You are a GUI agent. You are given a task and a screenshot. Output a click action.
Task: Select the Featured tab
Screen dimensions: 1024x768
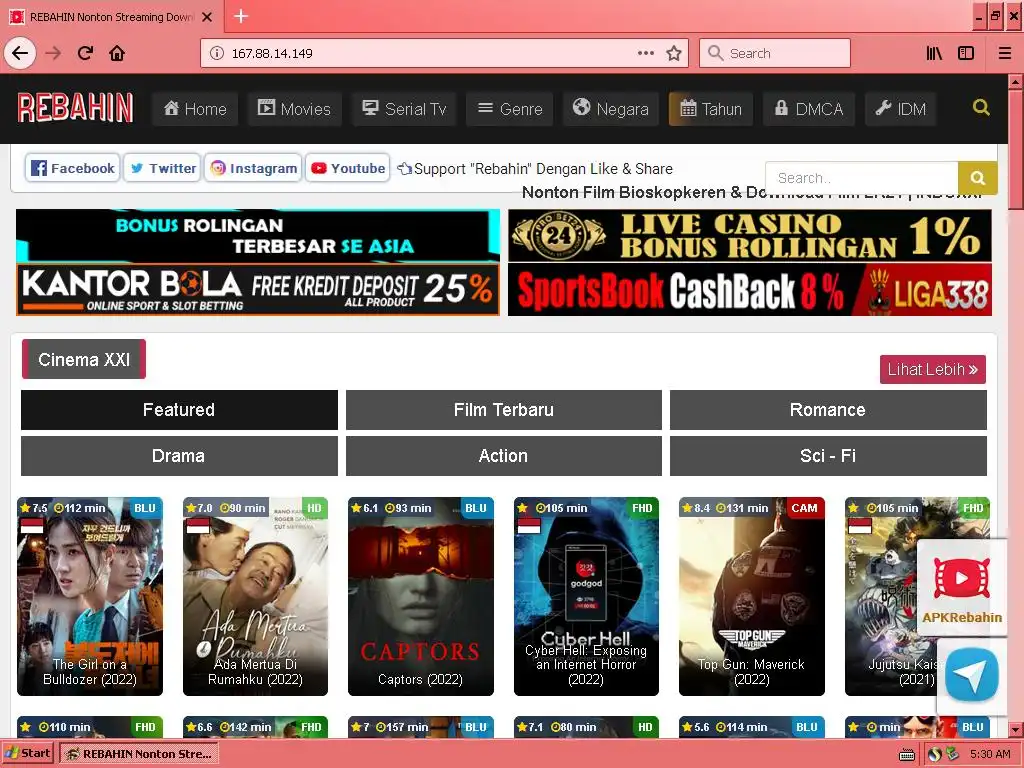coord(179,409)
